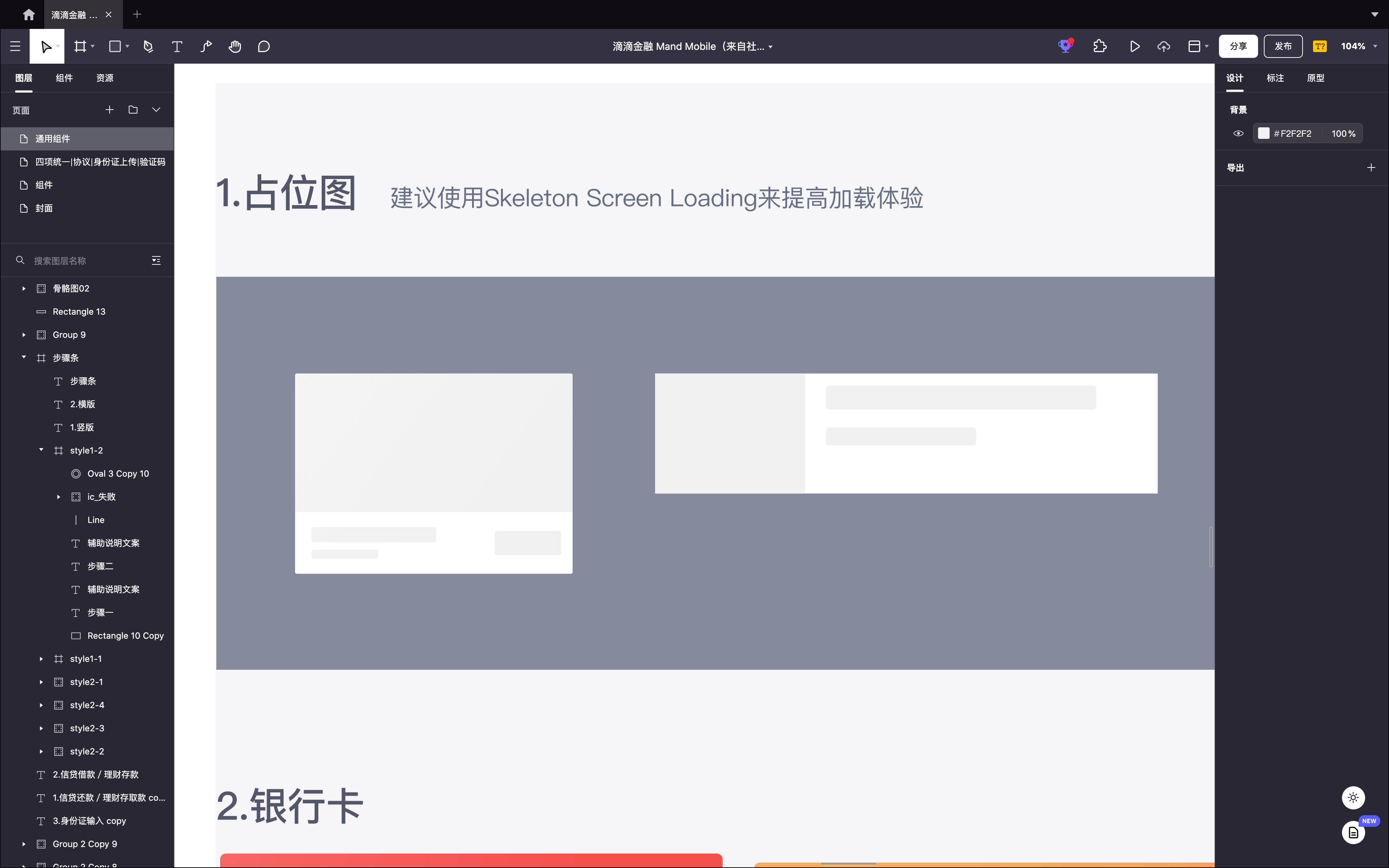Collapse the pages list chevron

coord(156,110)
